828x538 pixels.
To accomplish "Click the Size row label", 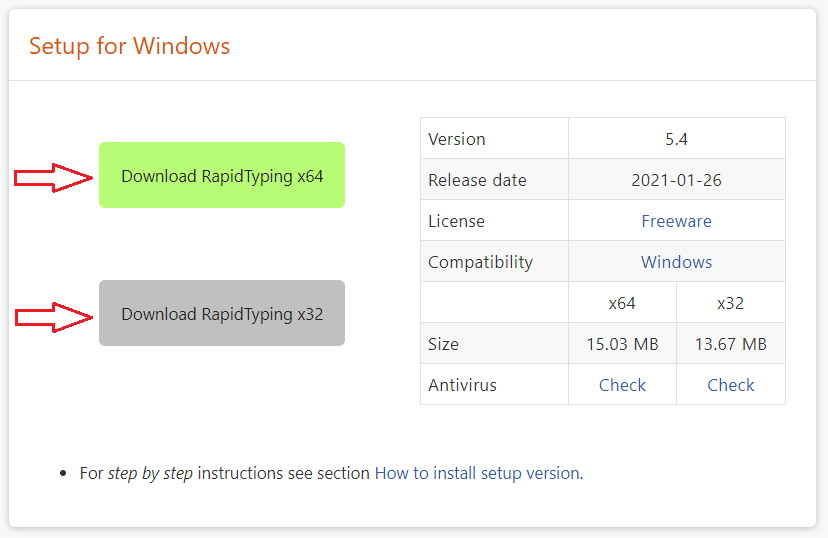I will pyautogui.click(x=444, y=344).
